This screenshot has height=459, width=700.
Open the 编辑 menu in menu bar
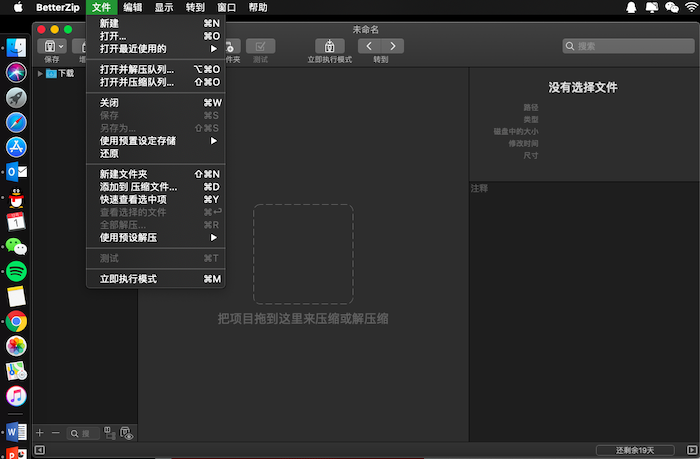click(x=133, y=7)
